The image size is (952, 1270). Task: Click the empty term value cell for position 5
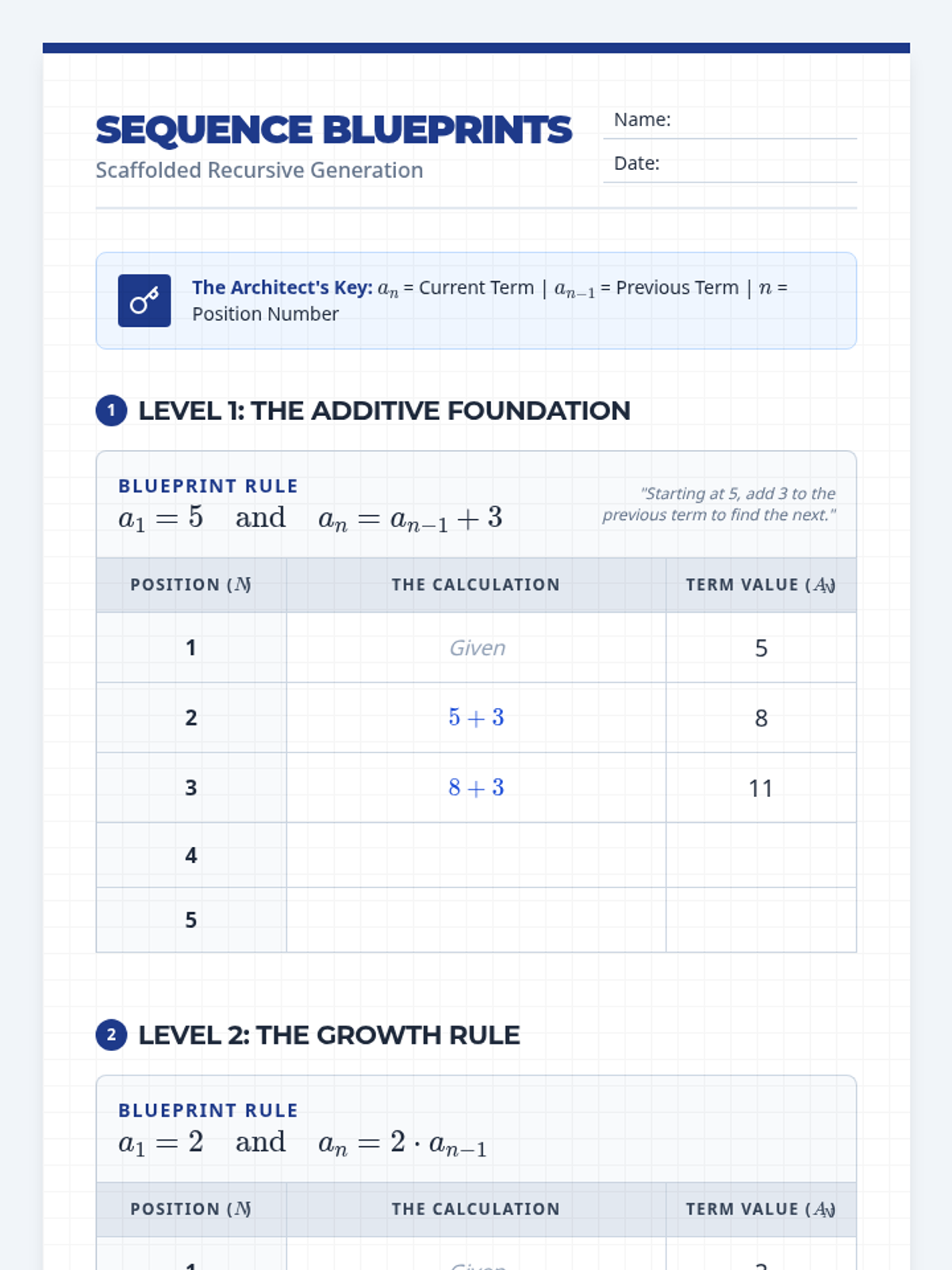761,920
